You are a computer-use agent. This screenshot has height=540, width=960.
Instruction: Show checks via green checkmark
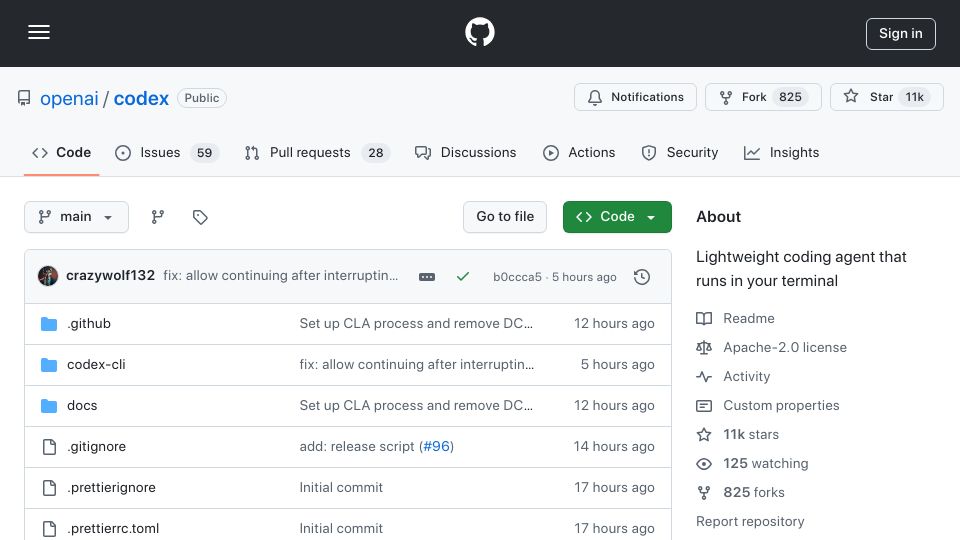[x=463, y=277]
